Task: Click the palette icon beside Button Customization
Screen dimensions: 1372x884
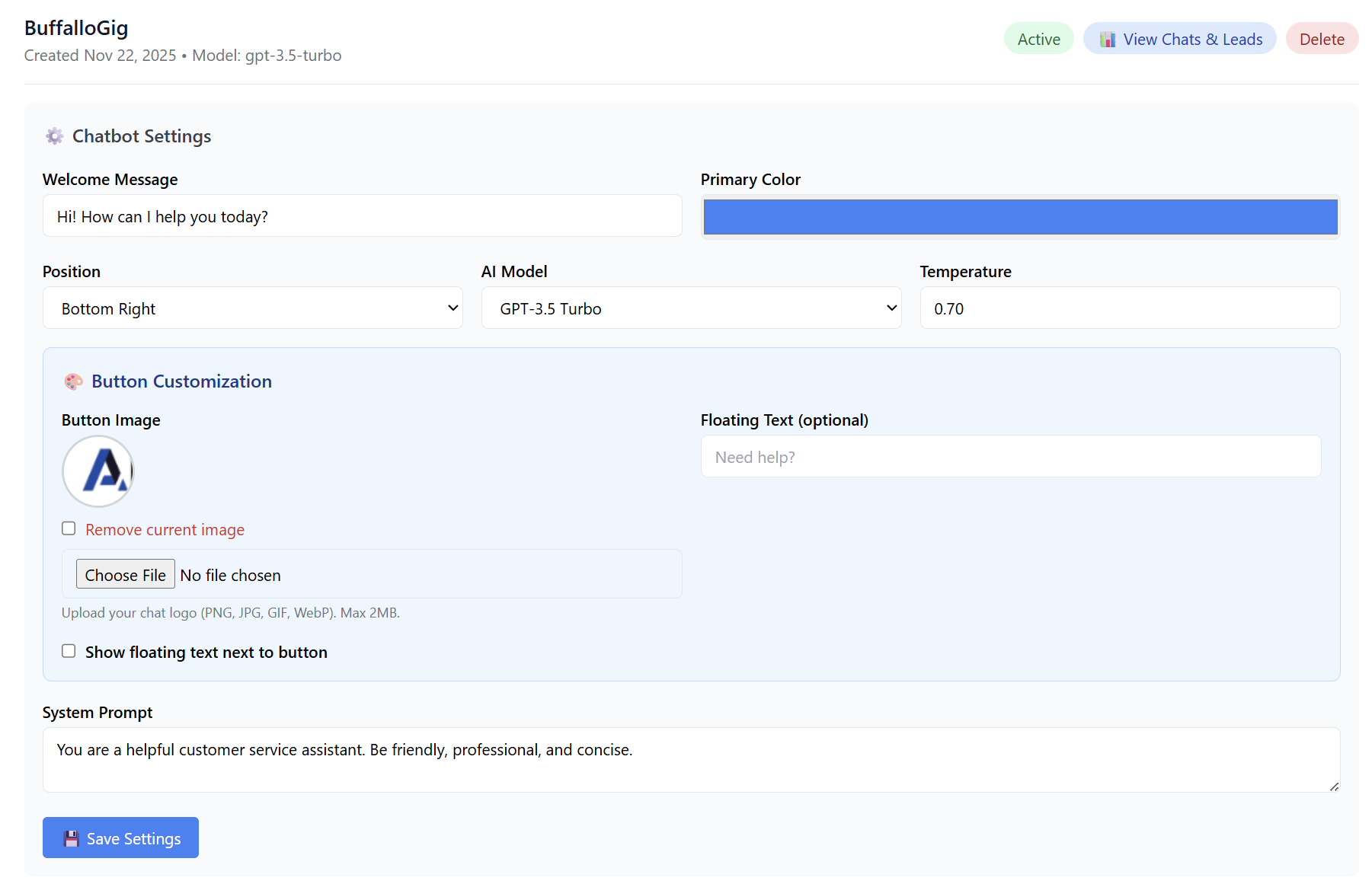Action: coord(74,381)
